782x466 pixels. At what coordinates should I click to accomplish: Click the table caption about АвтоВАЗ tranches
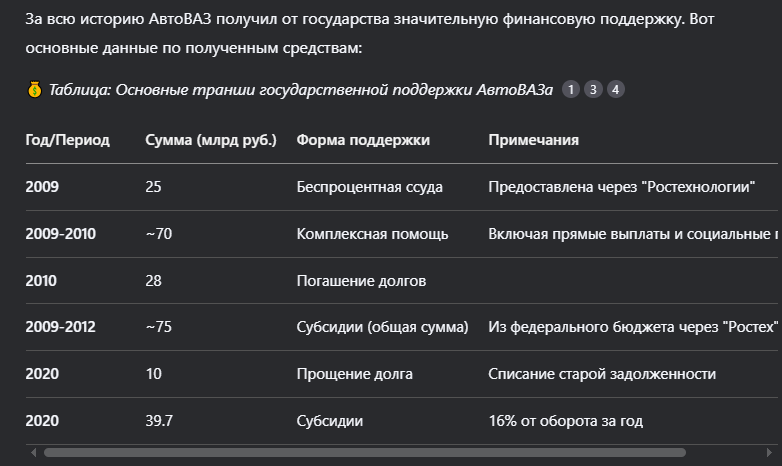click(301, 90)
